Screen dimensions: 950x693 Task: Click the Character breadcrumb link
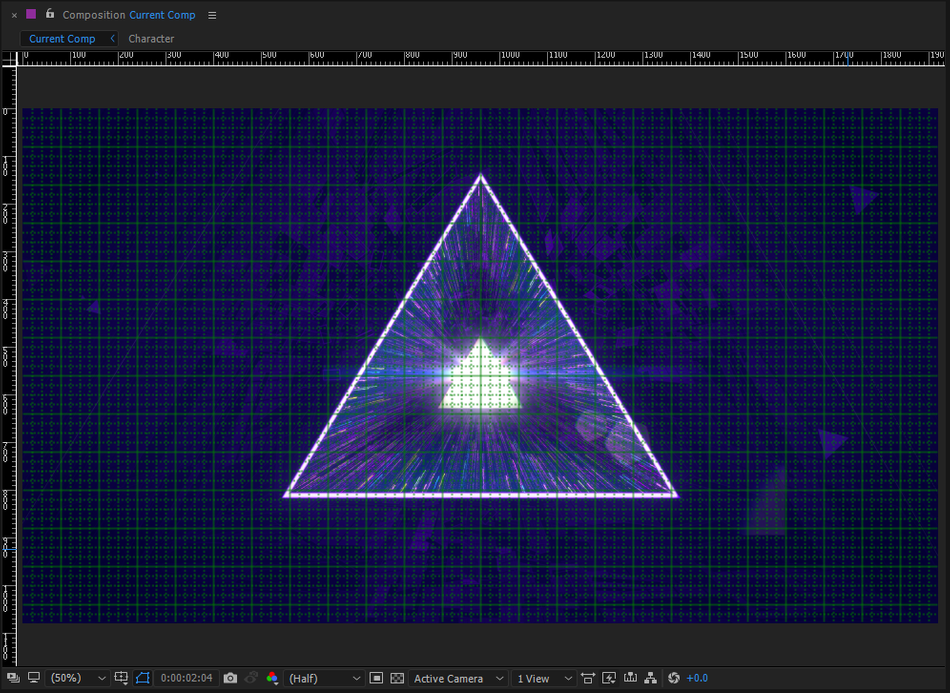[x=151, y=38]
